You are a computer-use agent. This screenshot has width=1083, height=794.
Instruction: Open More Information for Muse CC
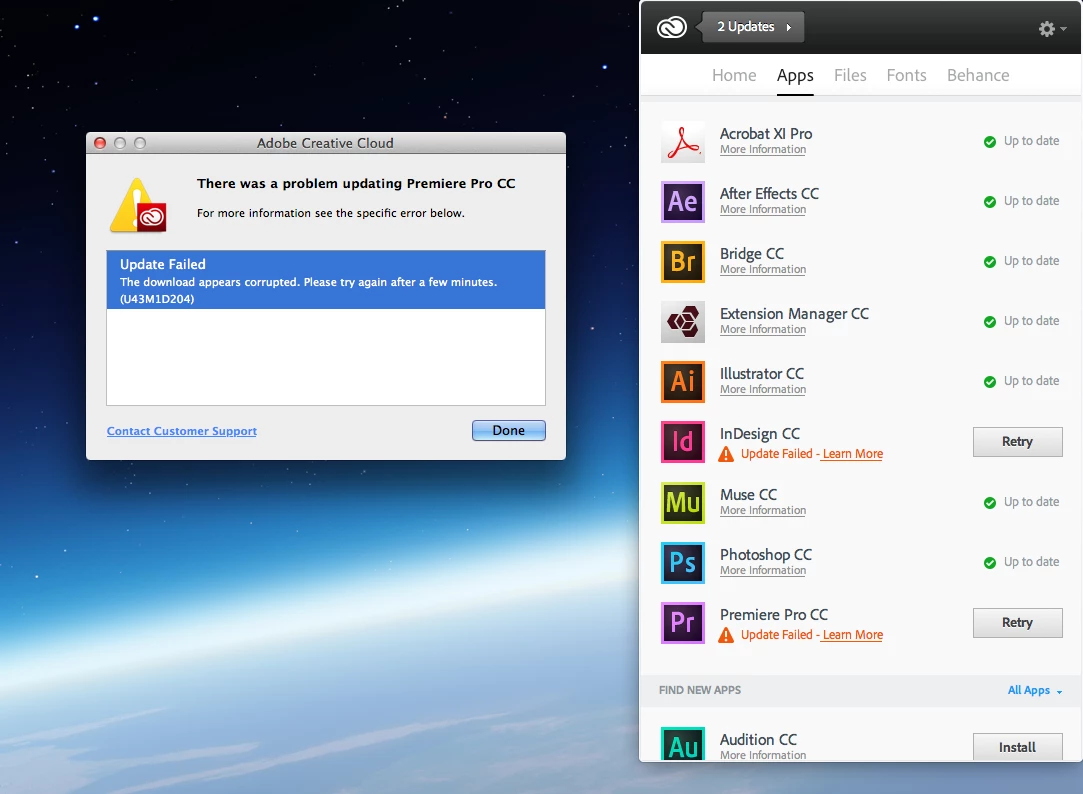pyautogui.click(x=763, y=510)
